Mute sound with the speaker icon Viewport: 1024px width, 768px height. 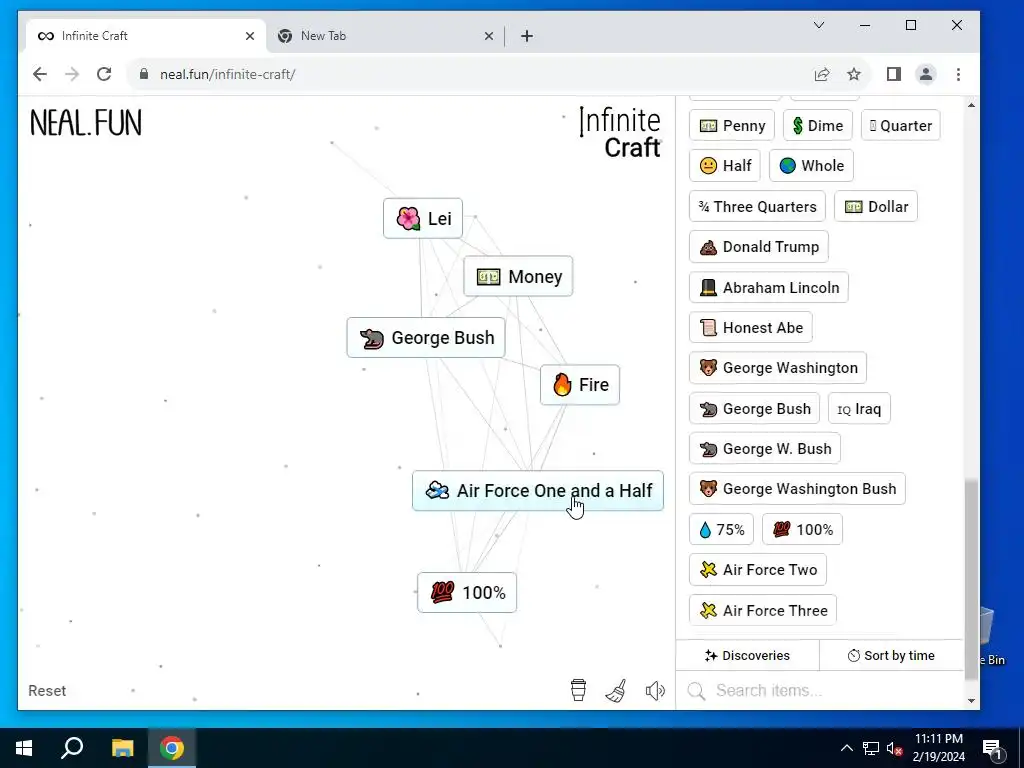[x=655, y=690]
